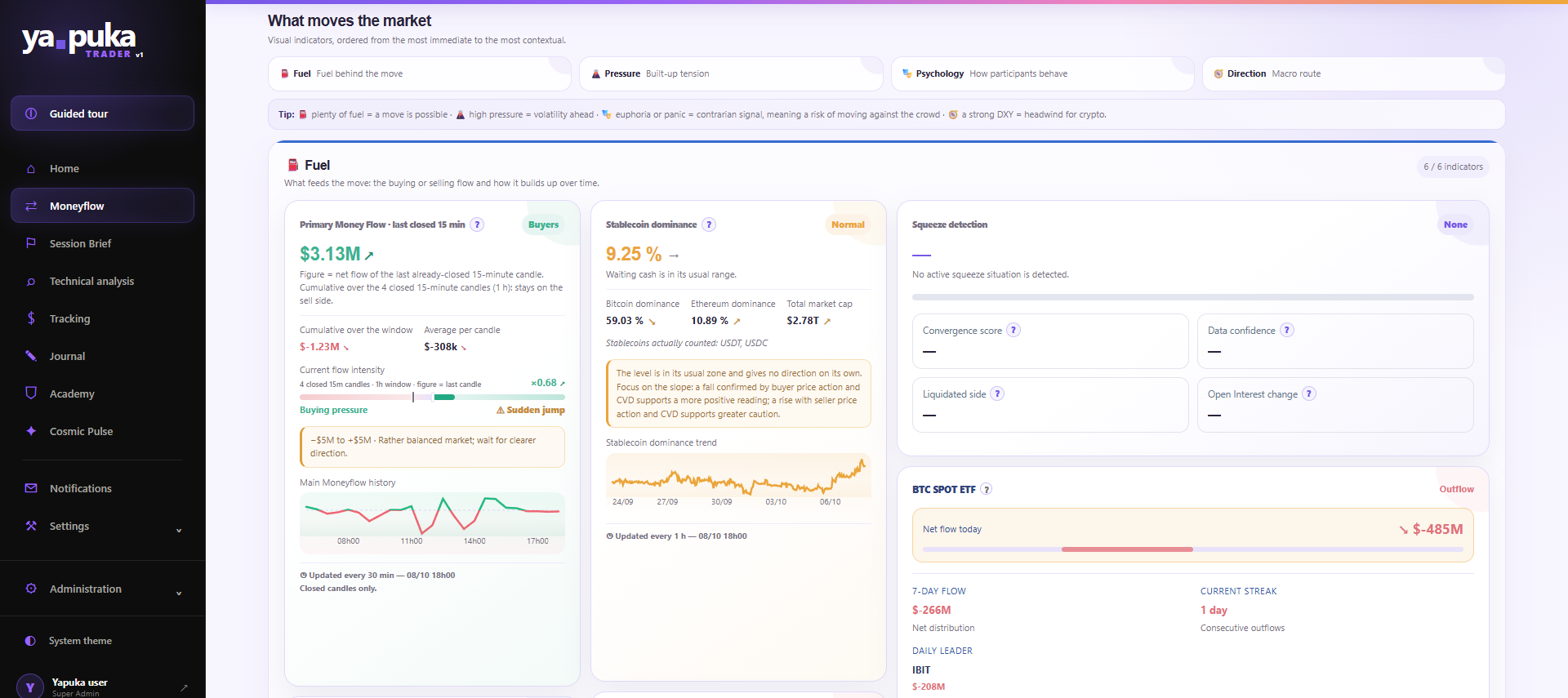Switch to the Fuel indicator tab
This screenshot has width=1568, height=698.
420,73
